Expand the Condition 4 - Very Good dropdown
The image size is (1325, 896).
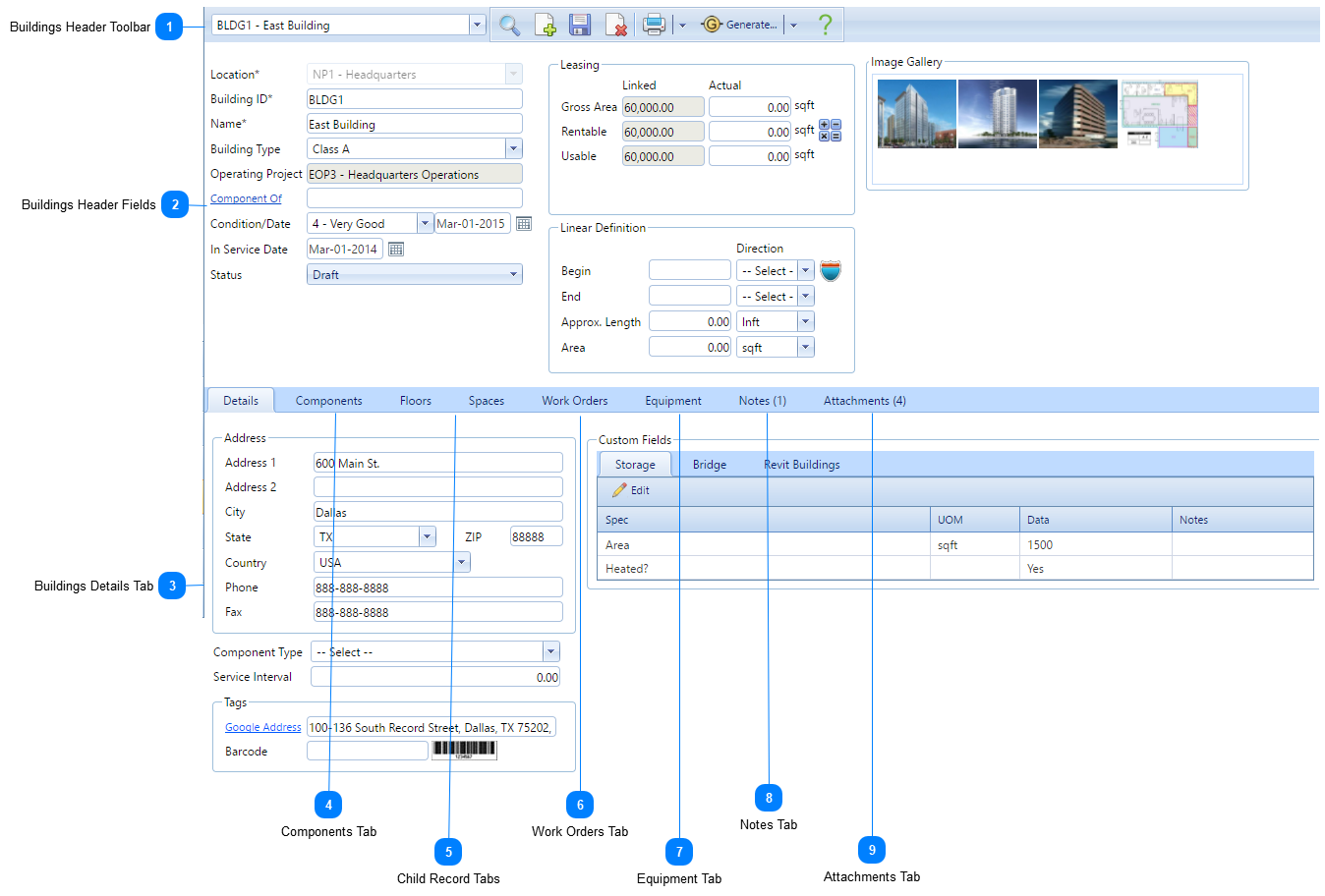pos(425,224)
